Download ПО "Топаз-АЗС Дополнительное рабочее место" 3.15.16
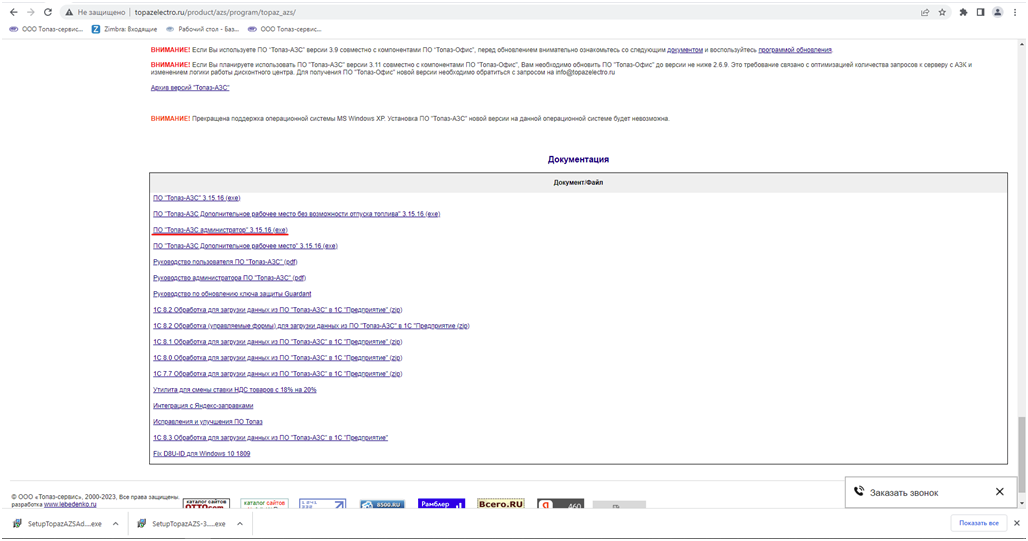1028x541 pixels. [x=245, y=246]
